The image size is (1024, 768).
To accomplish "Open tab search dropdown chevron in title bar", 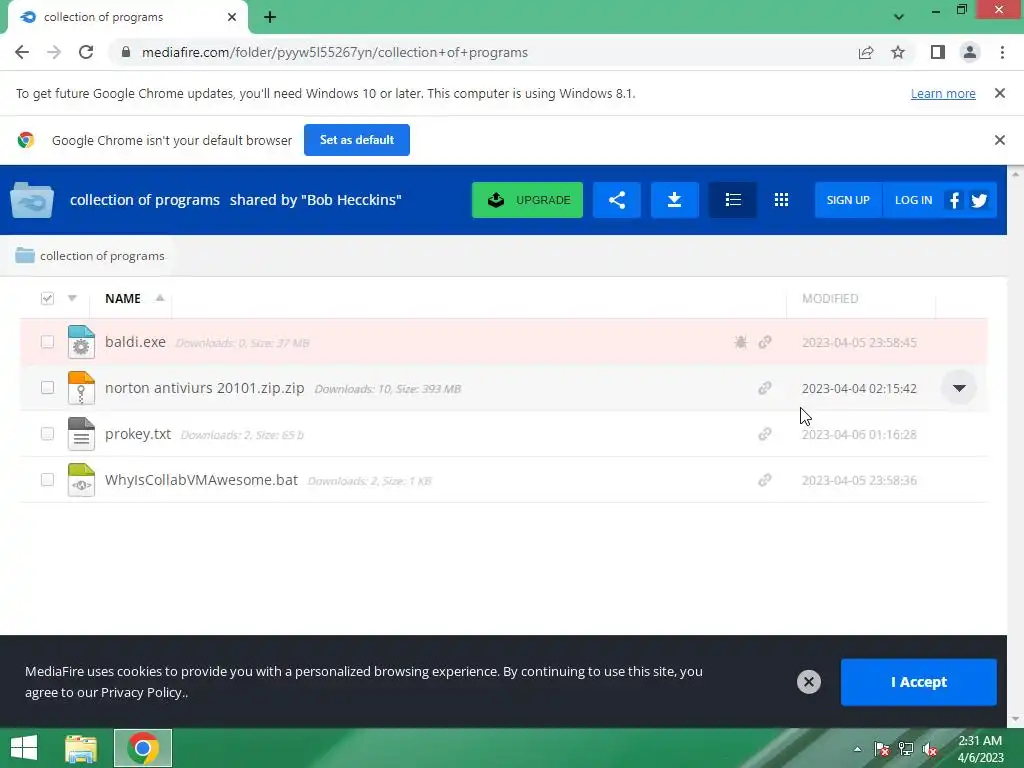I will click(899, 17).
